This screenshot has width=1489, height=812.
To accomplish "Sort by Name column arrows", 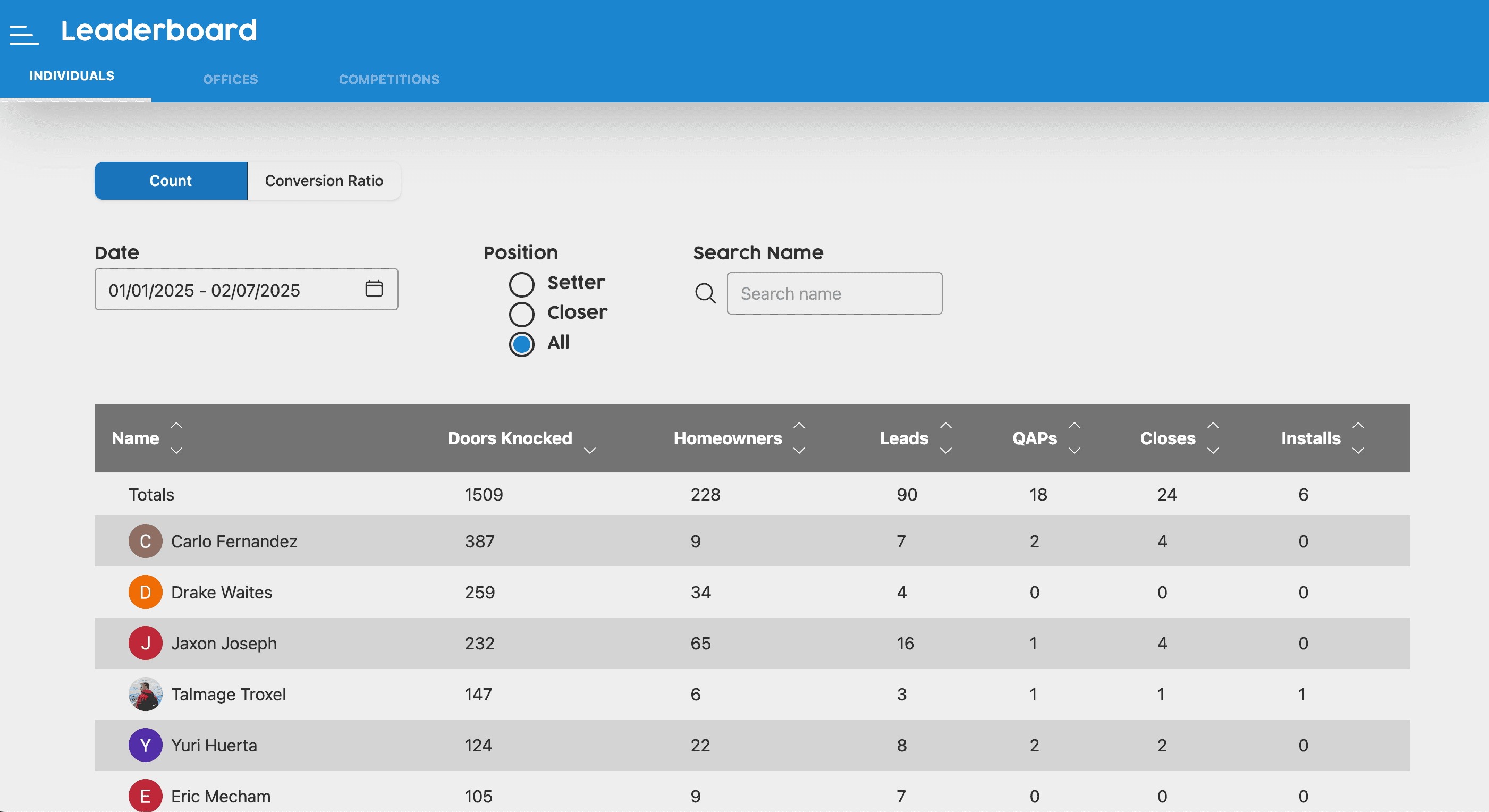I will pyautogui.click(x=176, y=437).
